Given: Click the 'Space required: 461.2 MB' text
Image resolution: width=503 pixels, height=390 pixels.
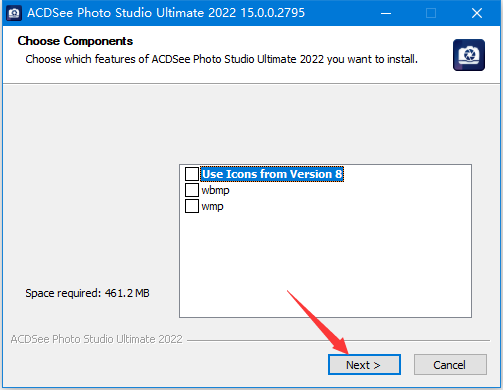Looking at the screenshot, I should click(87, 293).
